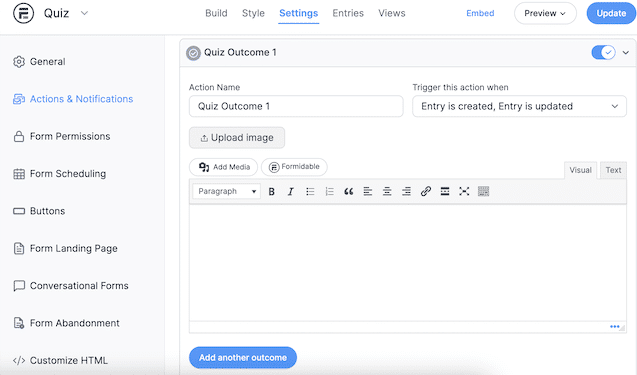Toggle fullscreen editor mode
This screenshot has height=375, width=637.
point(464,191)
